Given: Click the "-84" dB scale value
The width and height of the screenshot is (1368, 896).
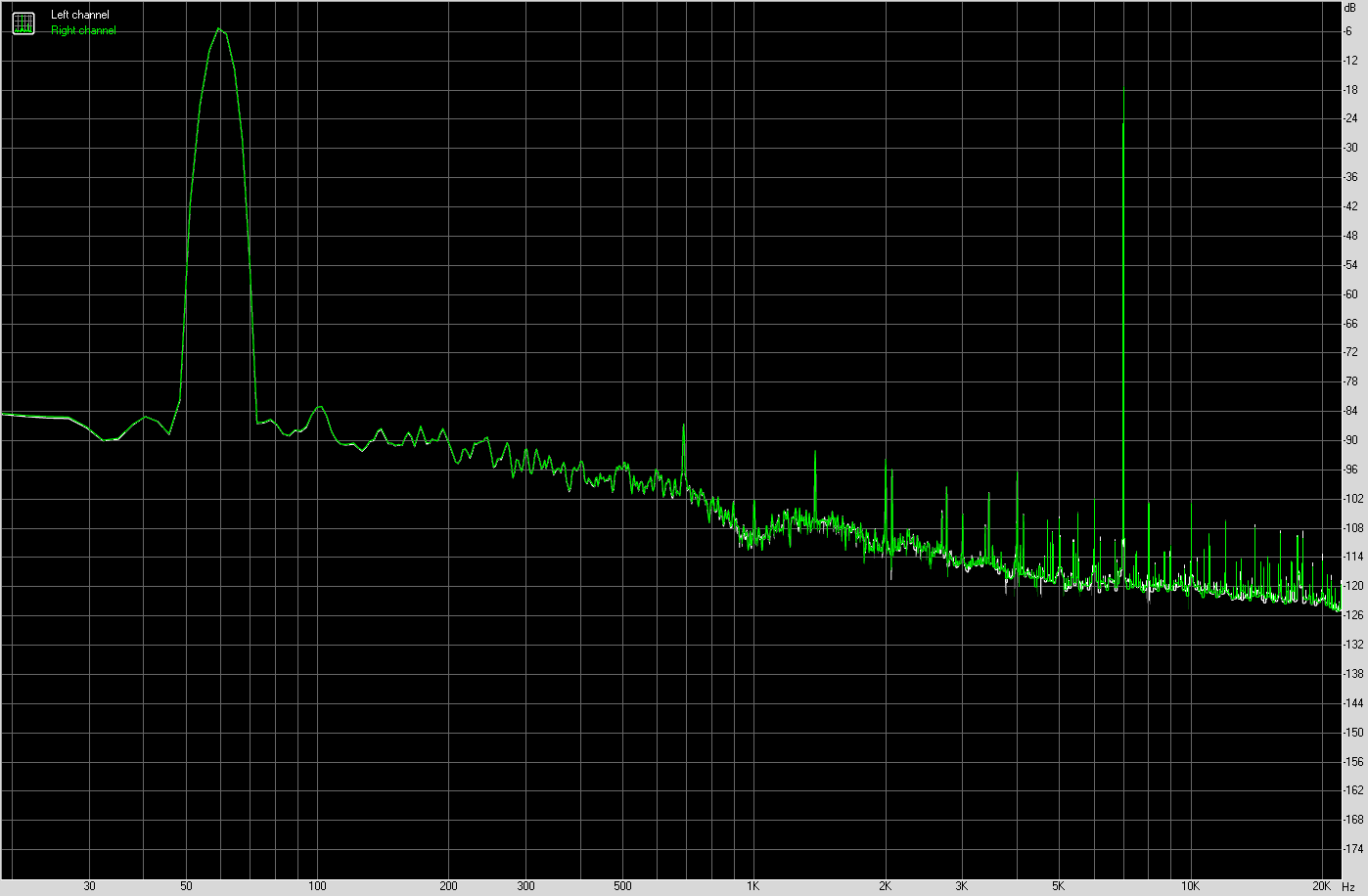Looking at the screenshot, I should [x=1351, y=411].
